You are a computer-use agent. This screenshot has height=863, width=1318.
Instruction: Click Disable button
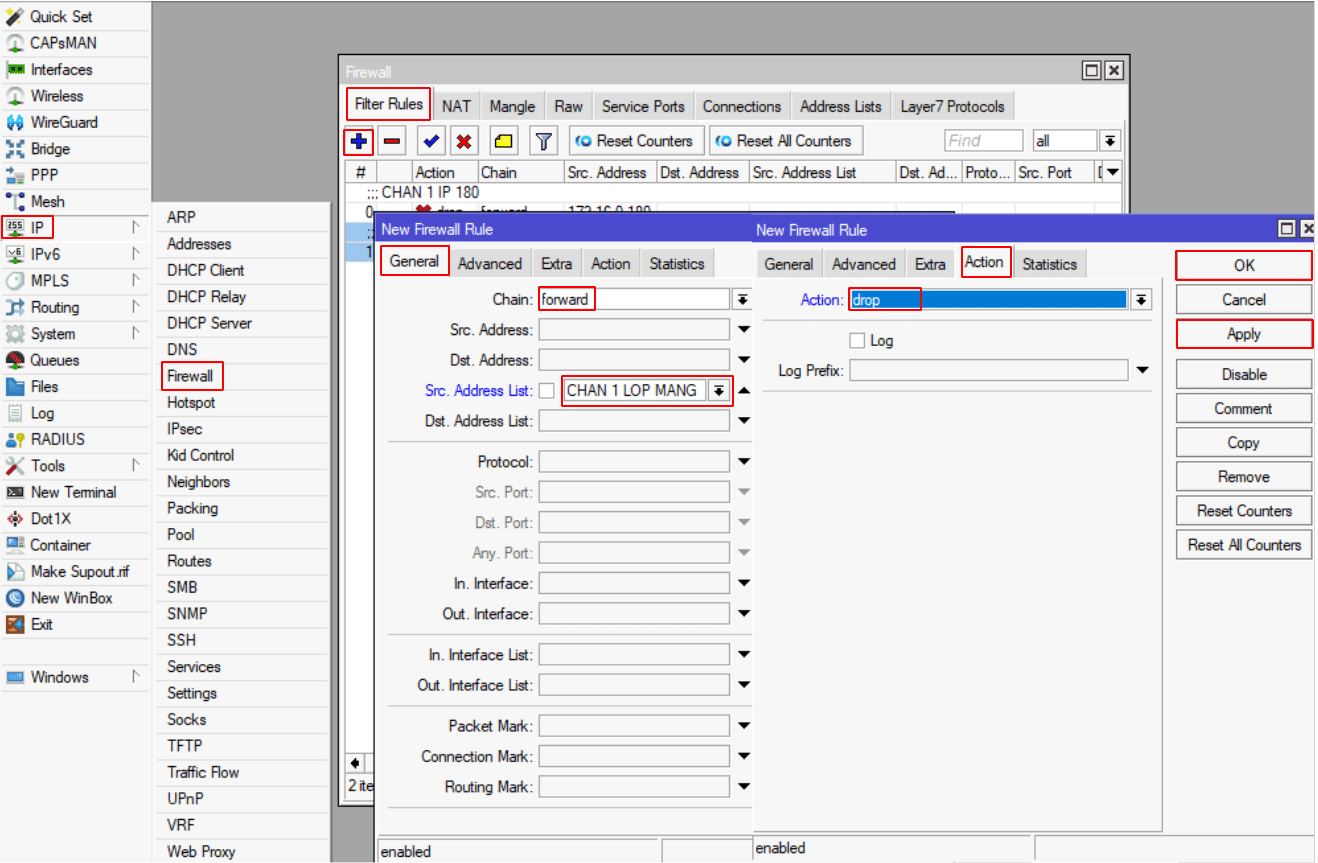point(1243,374)
